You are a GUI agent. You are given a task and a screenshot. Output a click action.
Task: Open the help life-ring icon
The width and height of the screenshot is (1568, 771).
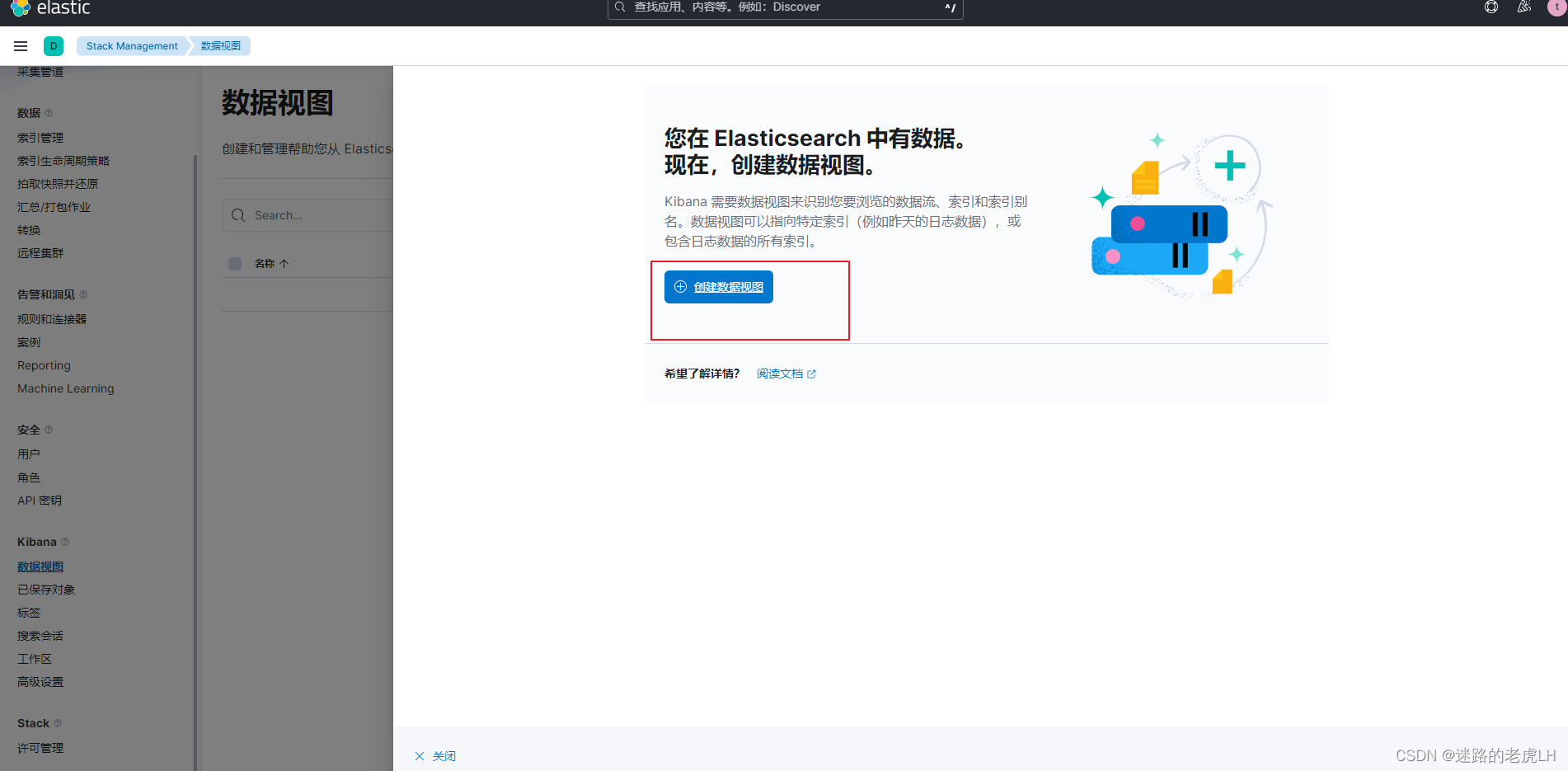[x=1490, y=7]
